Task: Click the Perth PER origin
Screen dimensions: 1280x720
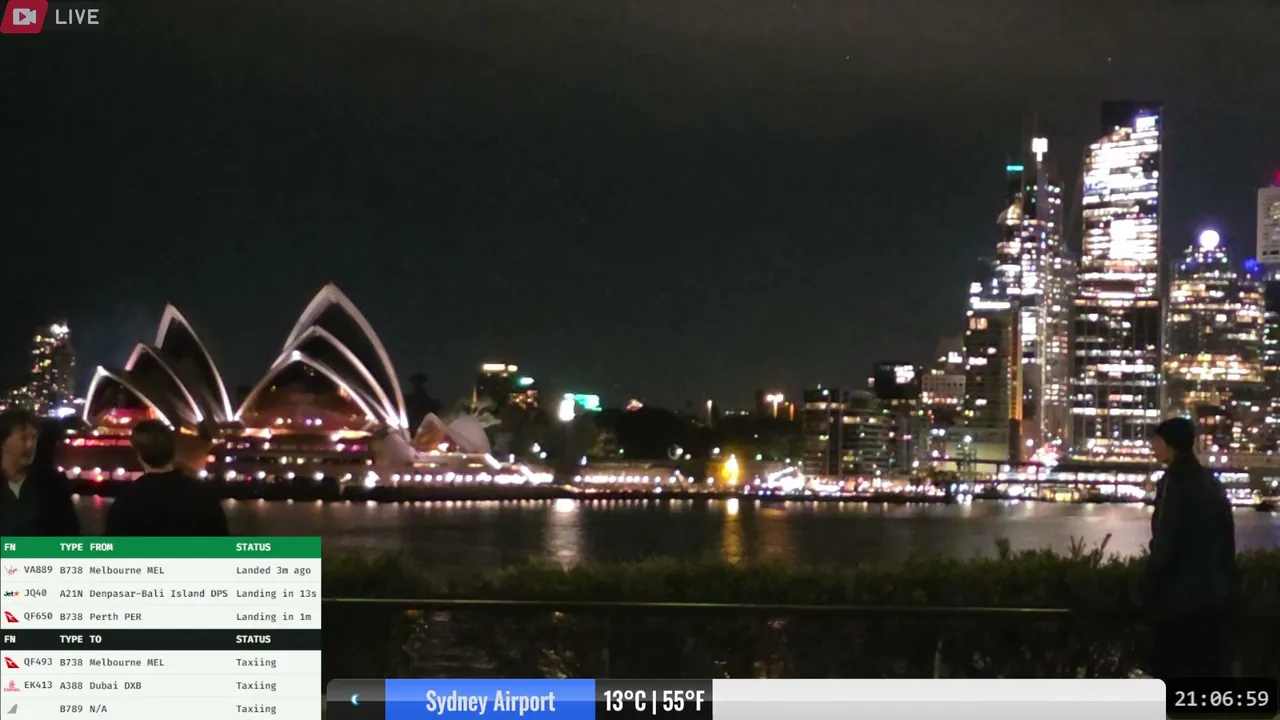Action: (x=115, y=616)
